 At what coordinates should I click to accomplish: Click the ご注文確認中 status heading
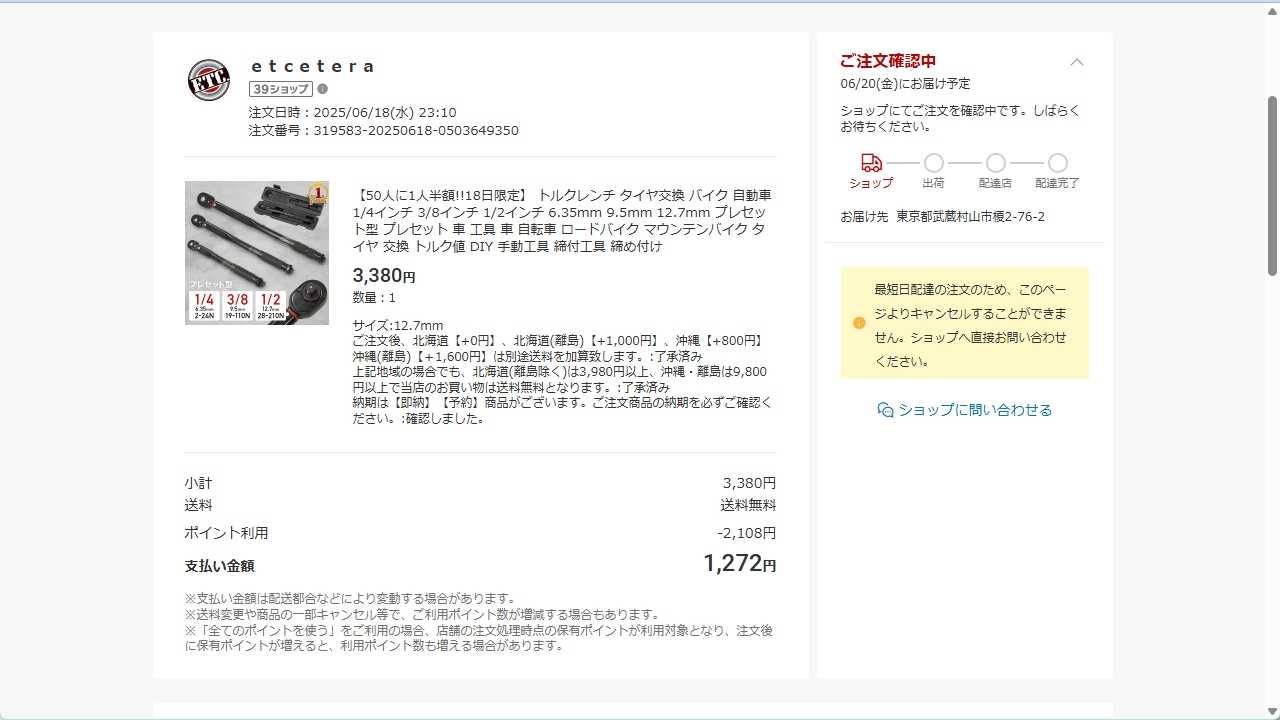888,61
